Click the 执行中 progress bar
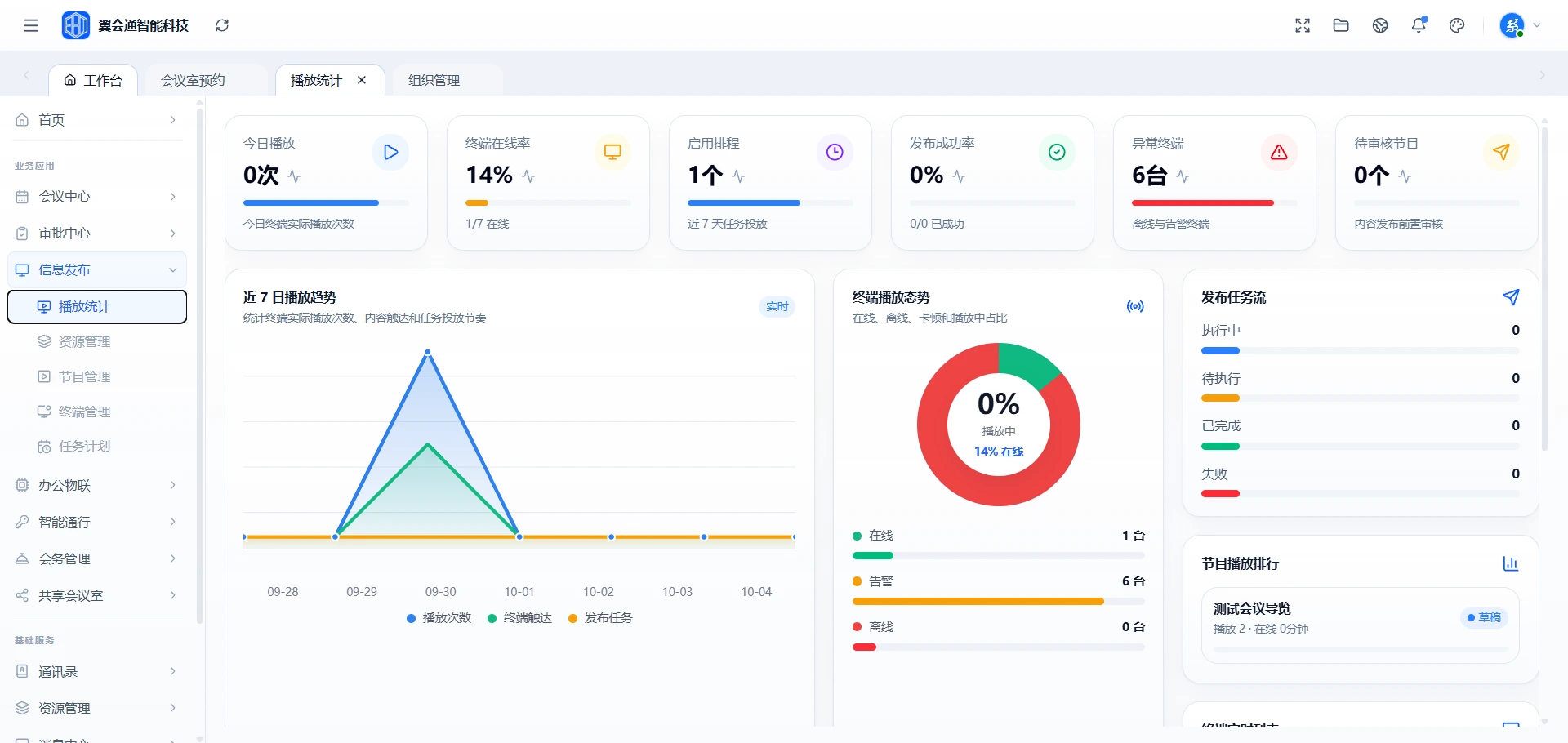 point(1361,351)
